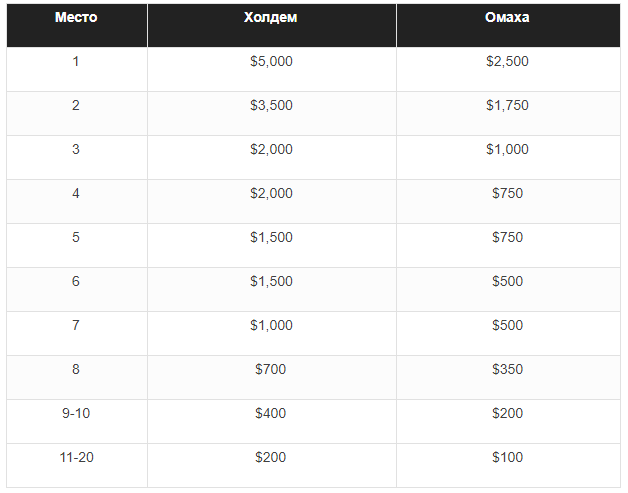
Task: Click the $100 Омаха cell
Action: (507, 457)
